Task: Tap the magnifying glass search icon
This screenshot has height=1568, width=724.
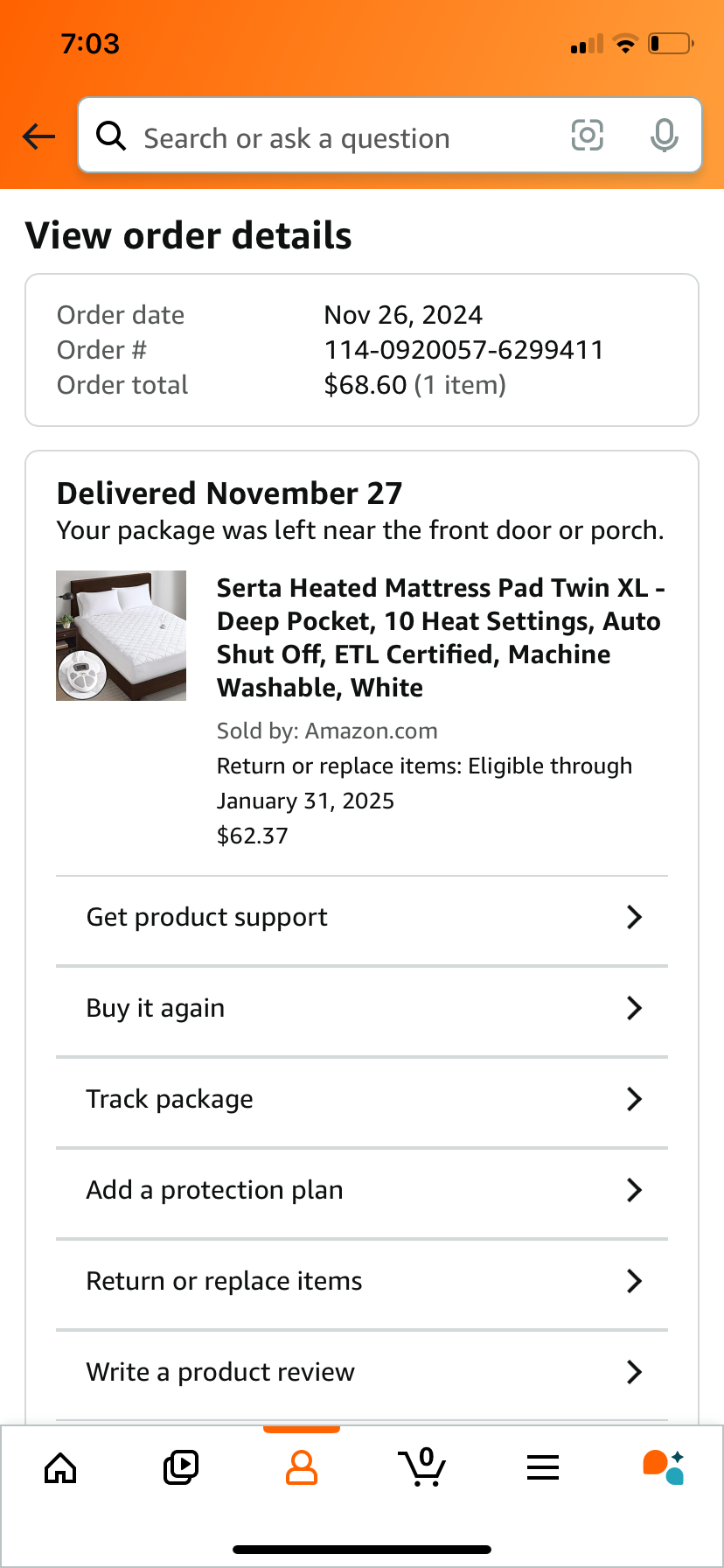Action: coord(111,136)
